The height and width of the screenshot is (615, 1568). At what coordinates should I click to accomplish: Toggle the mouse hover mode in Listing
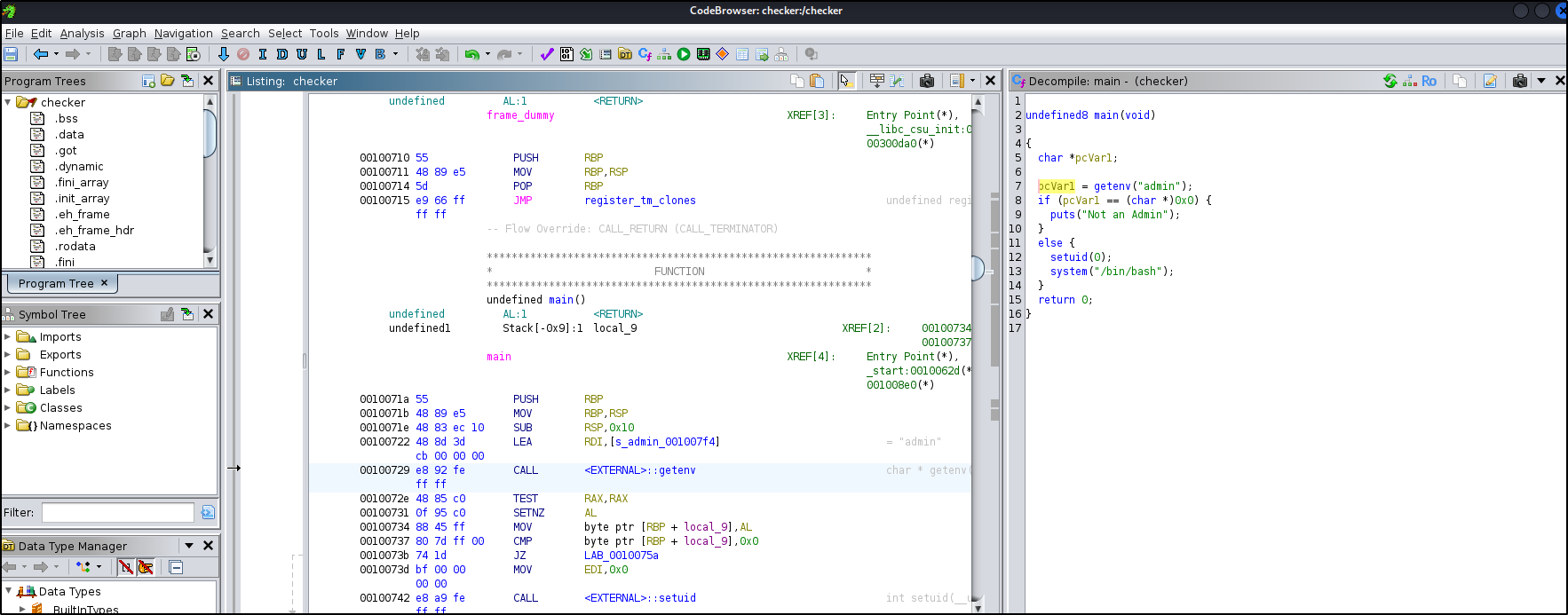[x=845, y=81]
